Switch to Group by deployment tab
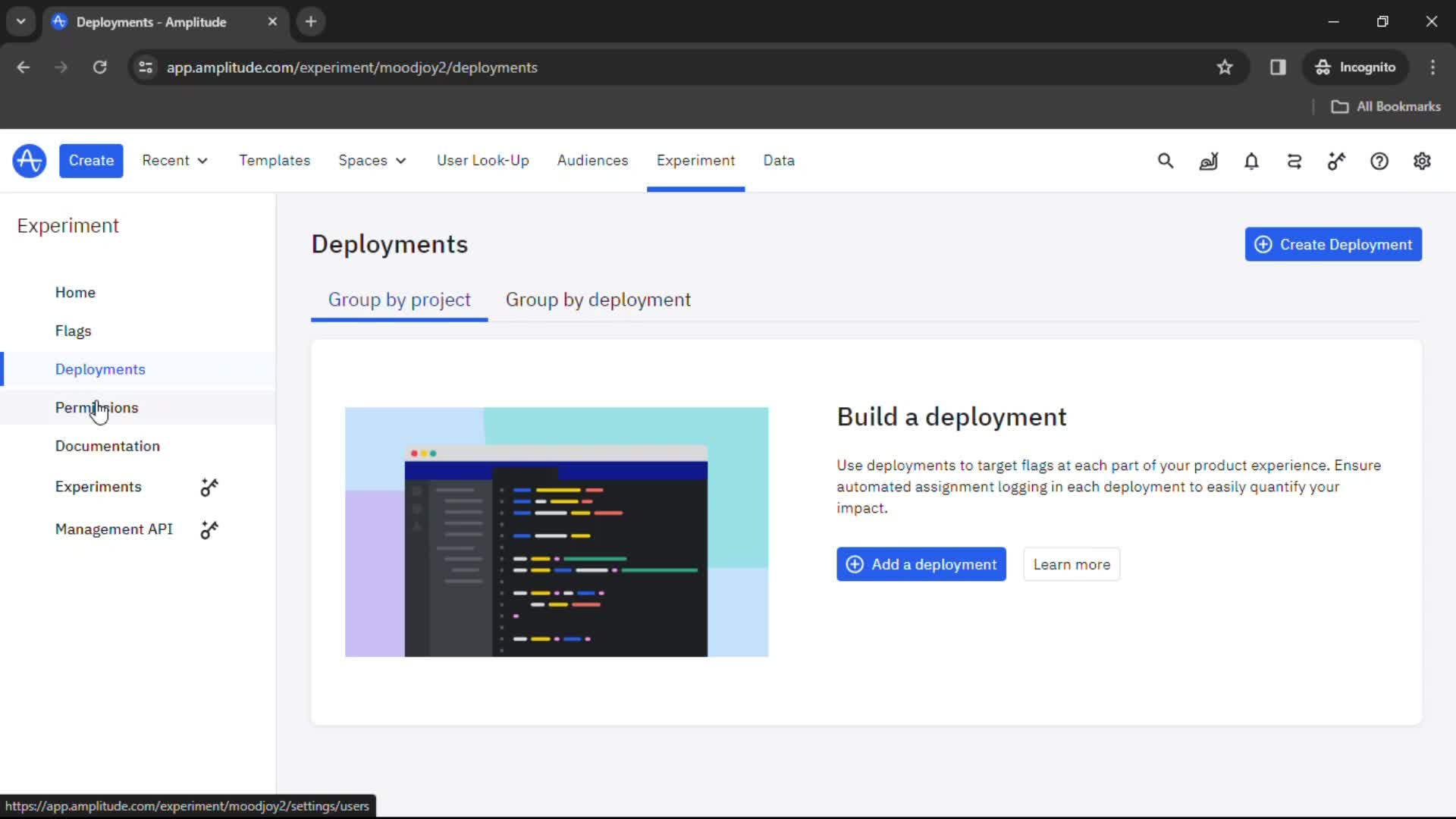1456x819 pixels. [x=598, y=299]
